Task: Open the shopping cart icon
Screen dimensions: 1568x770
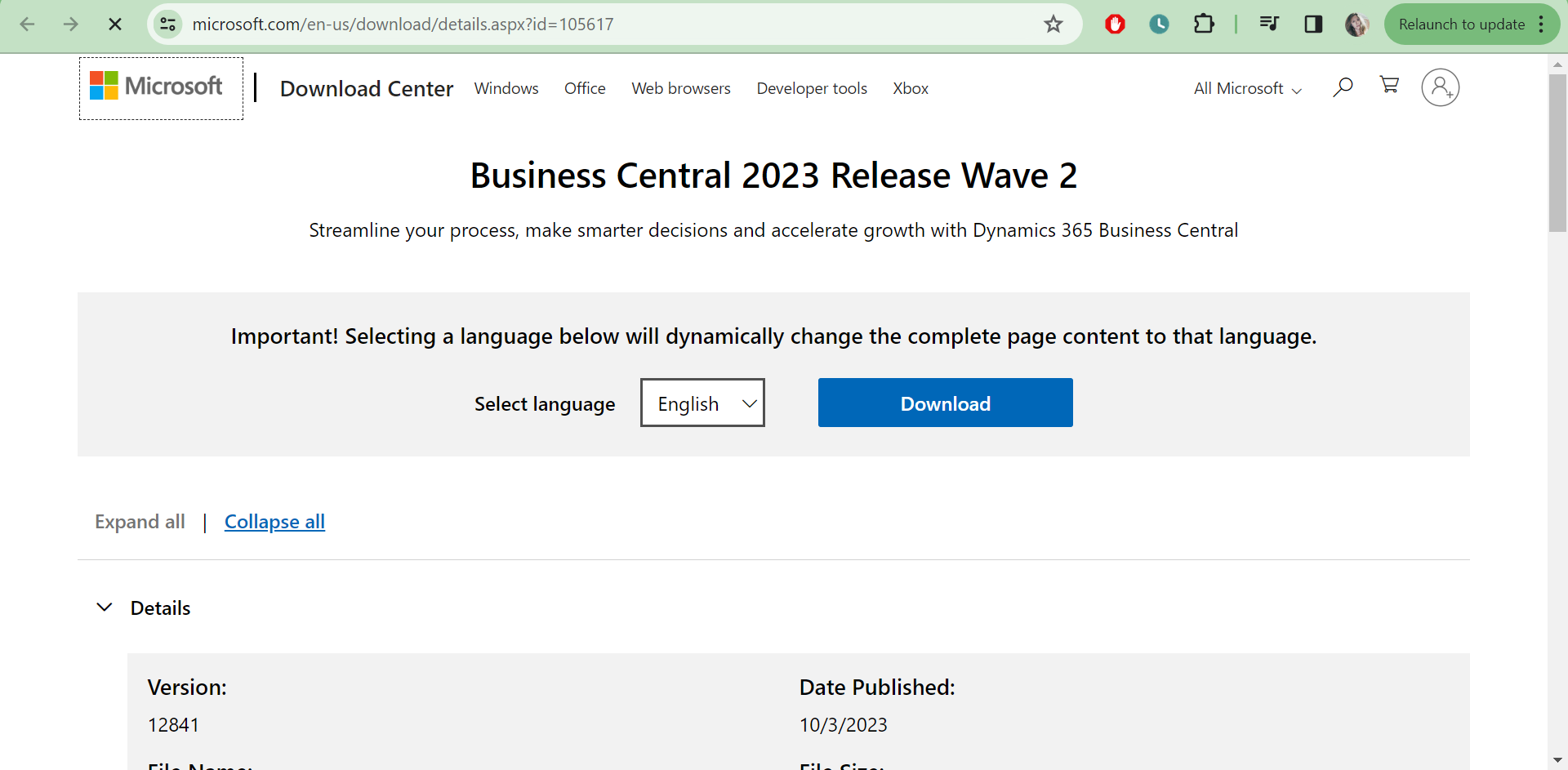Action: pyautogui.click(x=1389, y=85)
